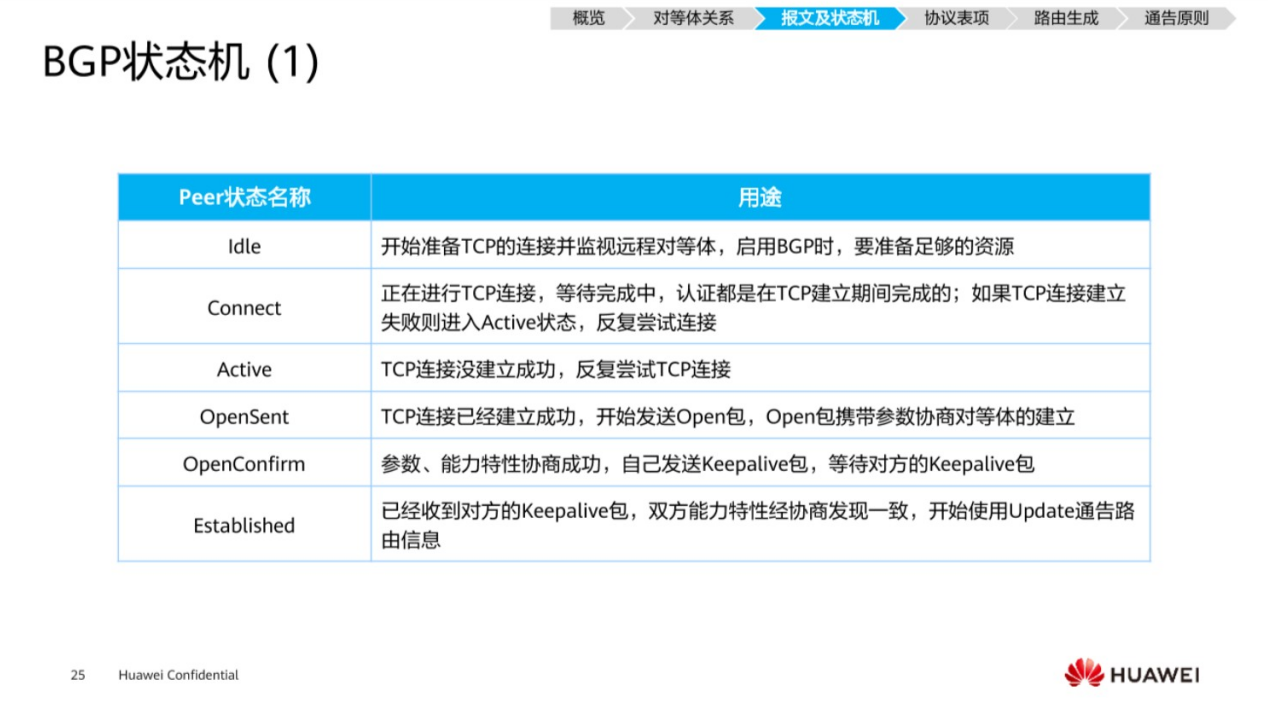This screenshot has height=708, width=1268.
Task: Click the Connect state cell
Action: click(x=245, y=307)
